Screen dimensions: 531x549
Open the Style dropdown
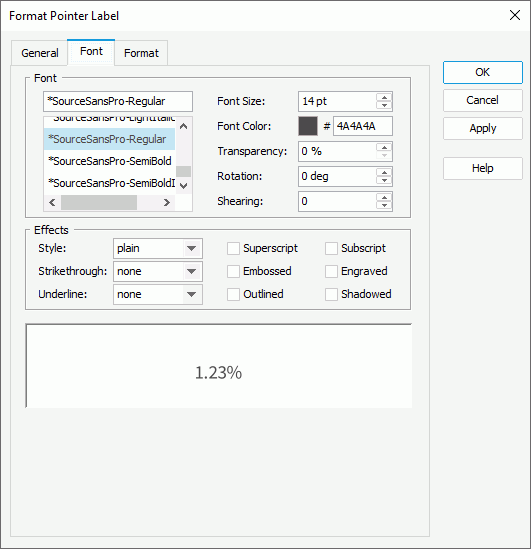(x=158, y=249)
